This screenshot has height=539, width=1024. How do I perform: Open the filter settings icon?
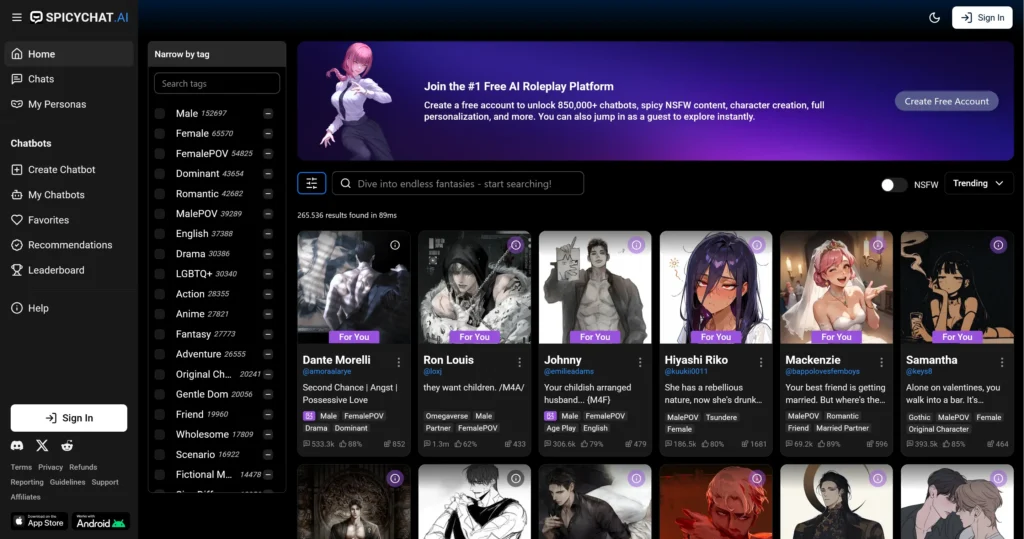click(311, 183)
